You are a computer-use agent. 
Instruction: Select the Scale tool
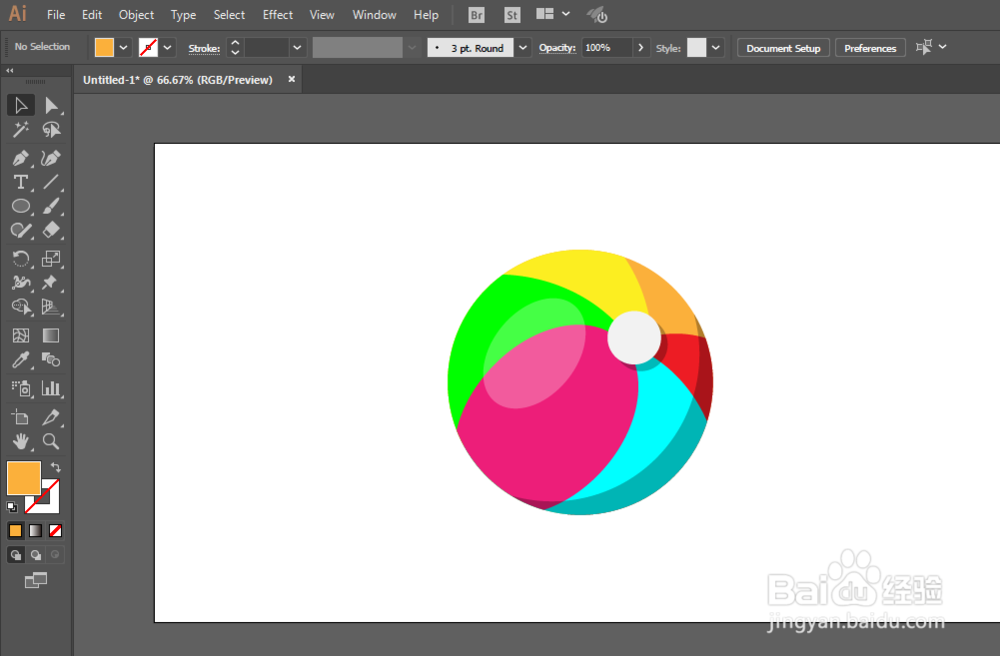[51, 258]
